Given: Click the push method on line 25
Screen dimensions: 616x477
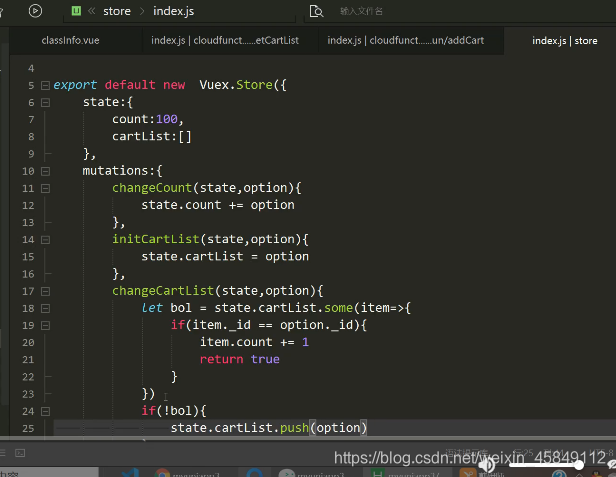Looking at the screenshot, I should (294, 427).
